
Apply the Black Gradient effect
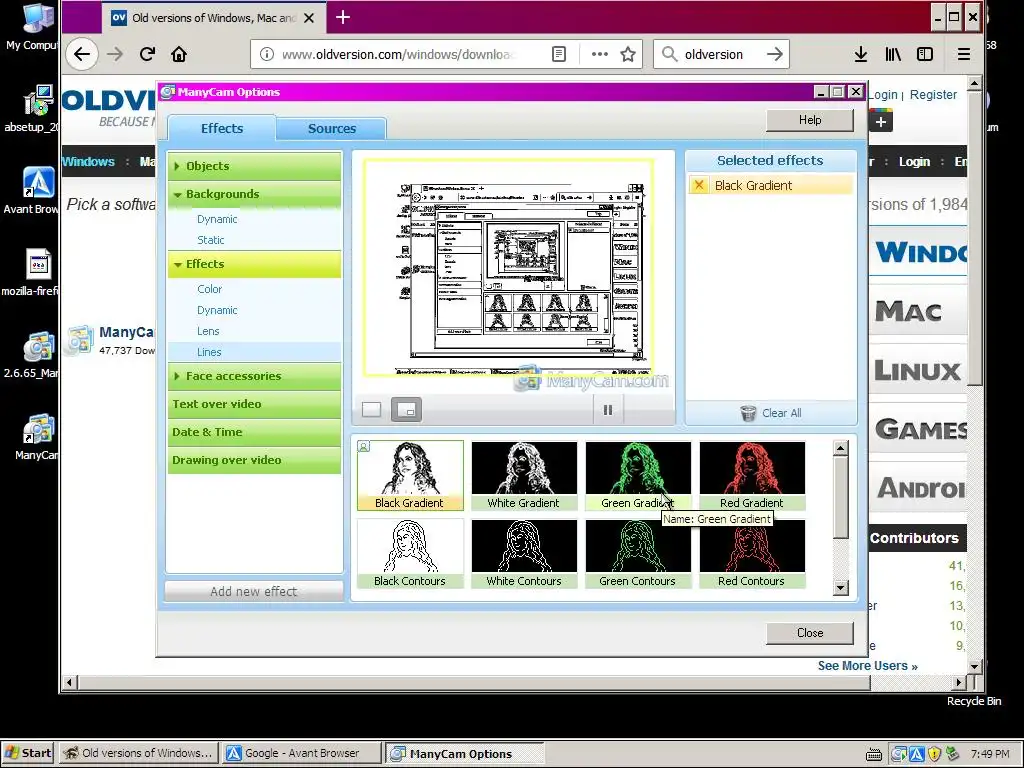(x=410, y=475)
